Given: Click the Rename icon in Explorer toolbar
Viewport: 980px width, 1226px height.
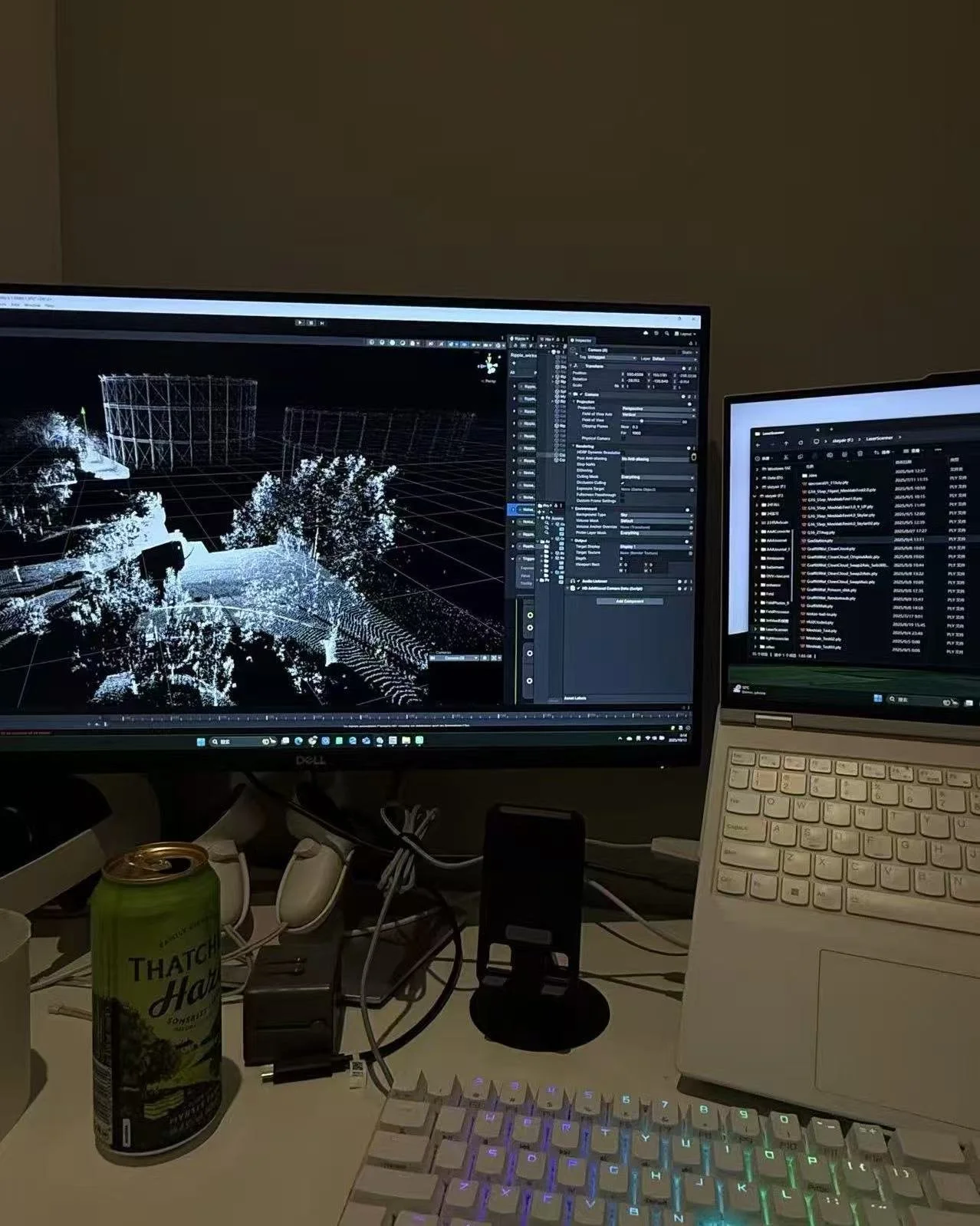Looking at the screenshot, I should (x=830, y=456).
